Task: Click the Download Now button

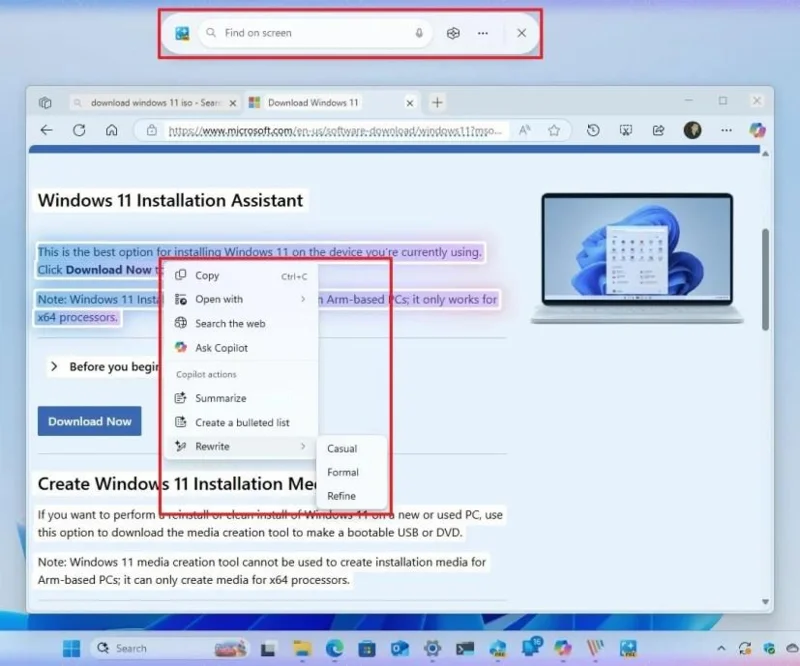Action: [x=89, y=422]
